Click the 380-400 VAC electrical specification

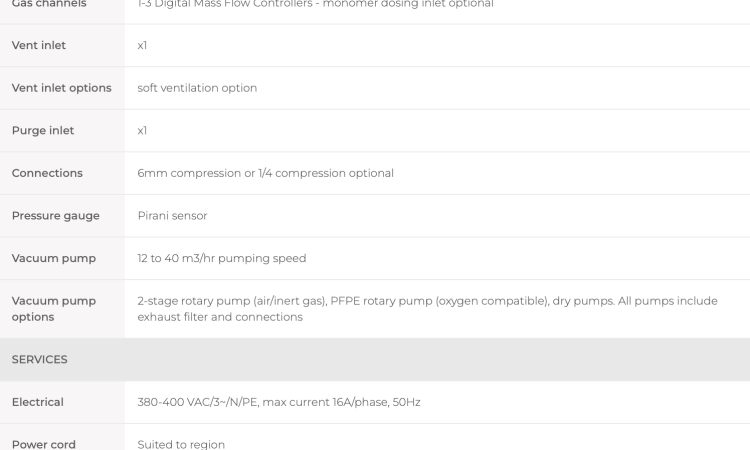click(x=279, y=402)
